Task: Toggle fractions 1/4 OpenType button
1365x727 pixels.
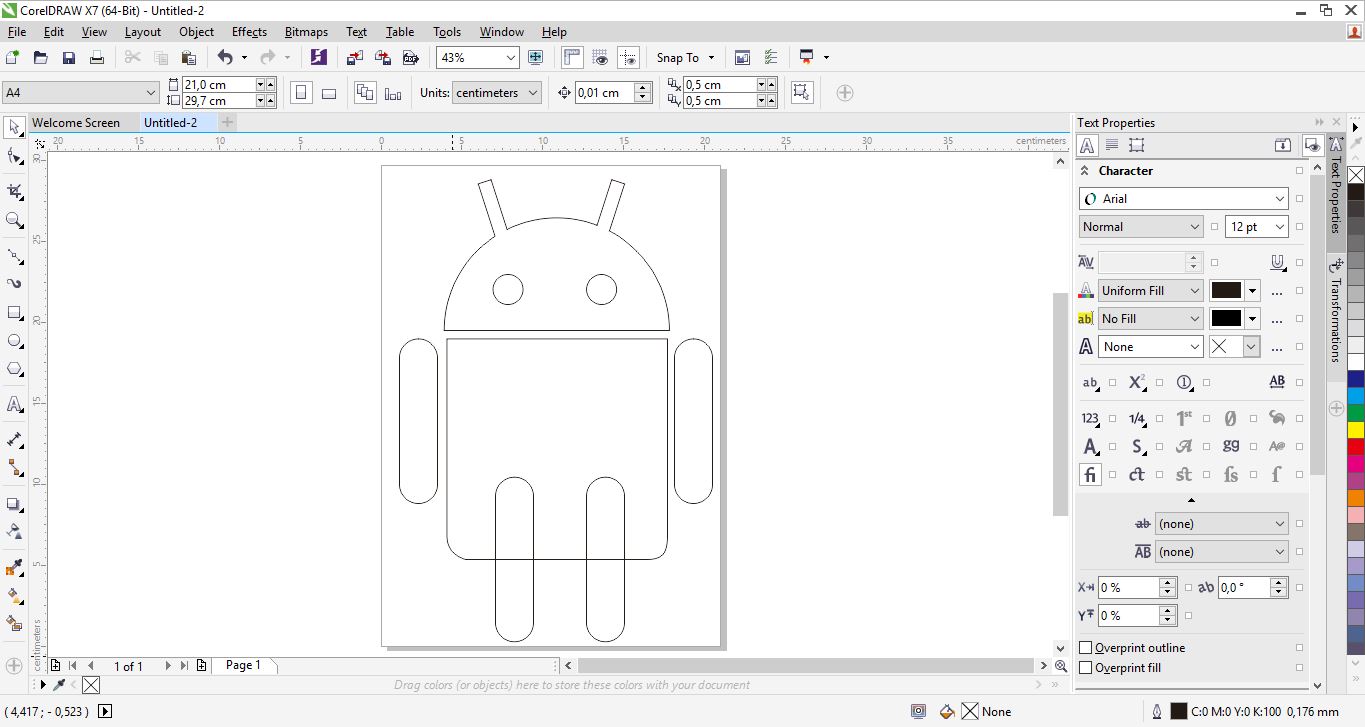Action: [1137, 419]
